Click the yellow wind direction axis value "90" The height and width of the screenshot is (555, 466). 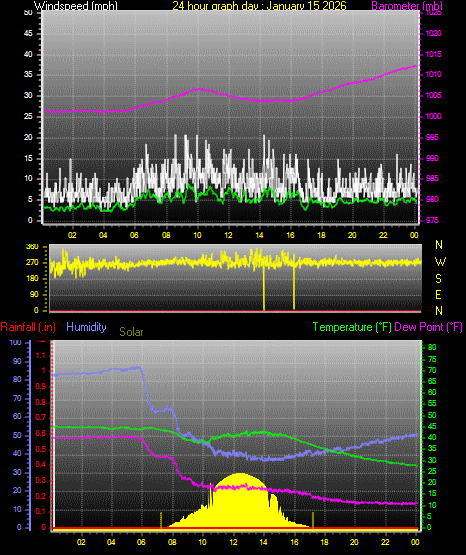click(34, 294)
